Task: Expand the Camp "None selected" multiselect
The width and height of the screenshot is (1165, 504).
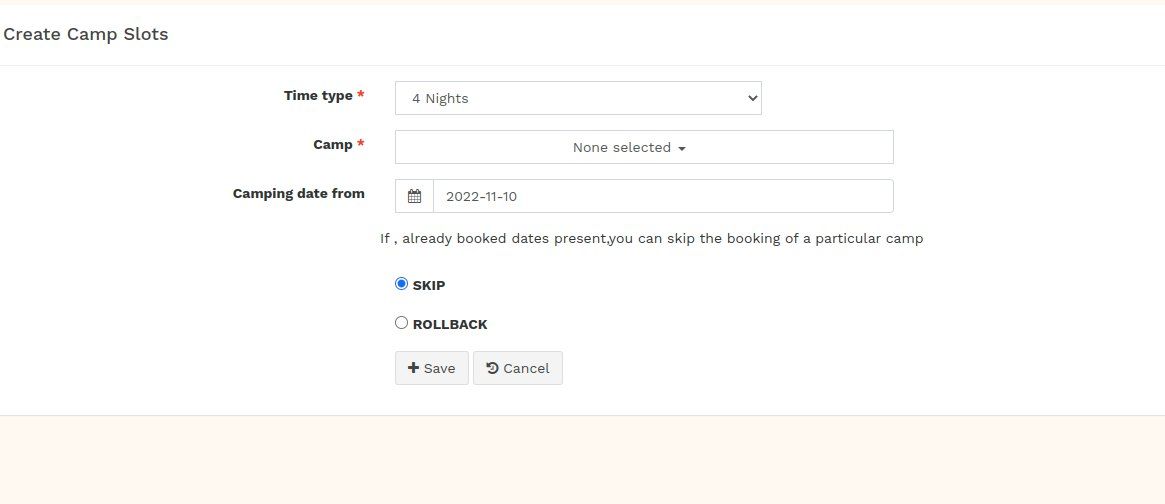Action: tap(644, 147)
